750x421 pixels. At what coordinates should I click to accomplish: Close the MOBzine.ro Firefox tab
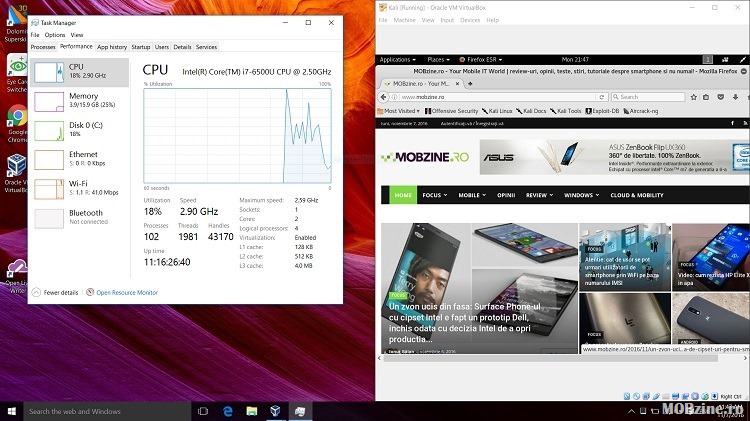coord(457,84)
